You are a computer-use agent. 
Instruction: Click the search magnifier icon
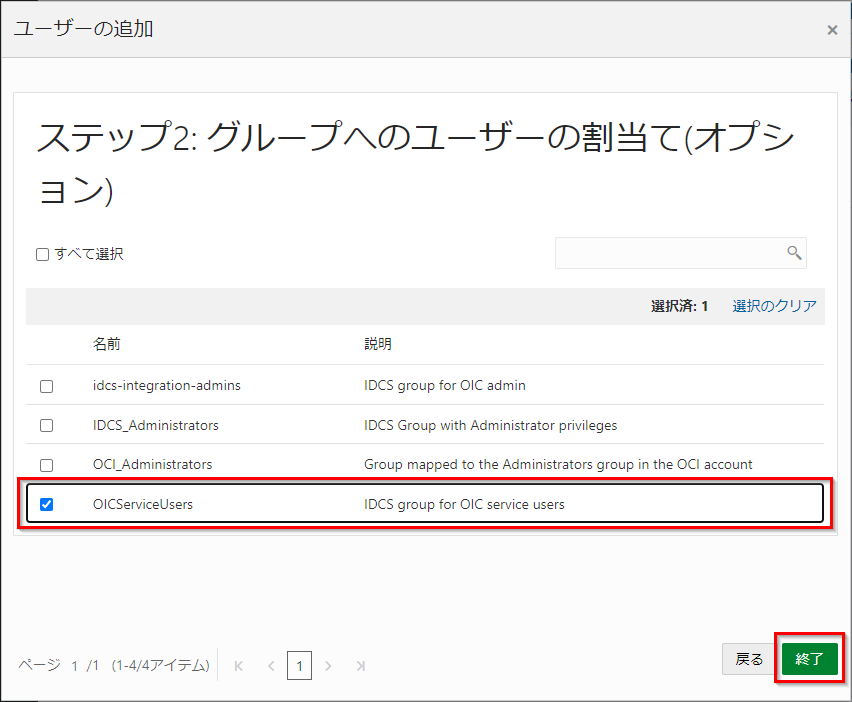click(x=794, y=253)
